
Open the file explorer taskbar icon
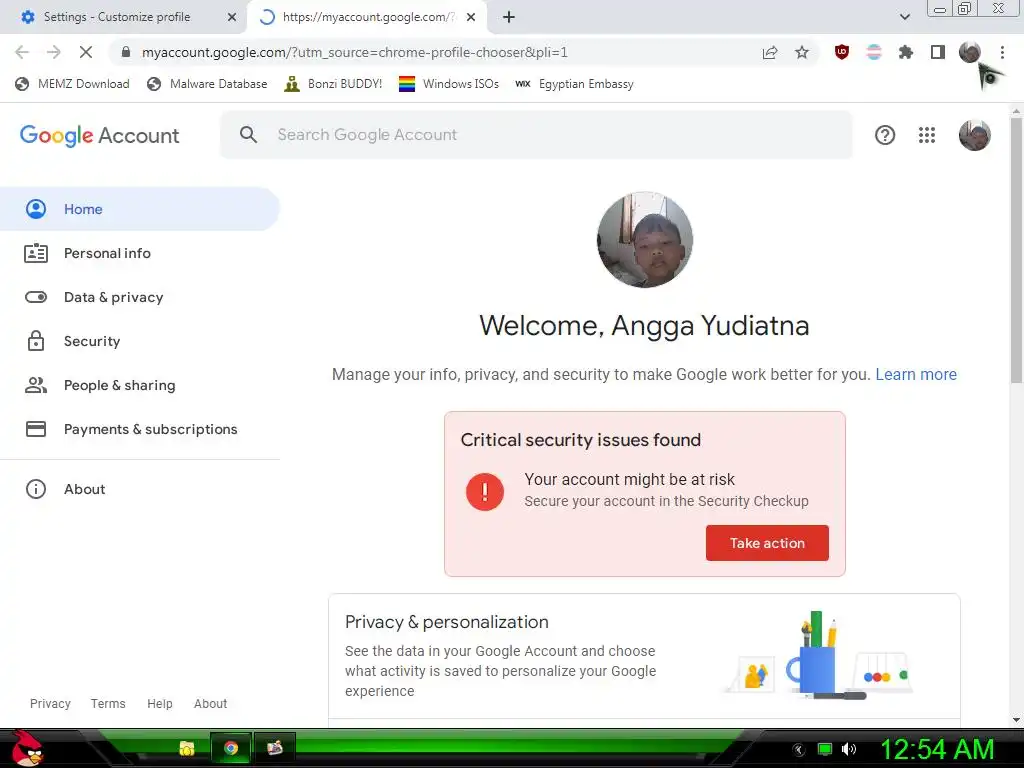pos(187,748)
